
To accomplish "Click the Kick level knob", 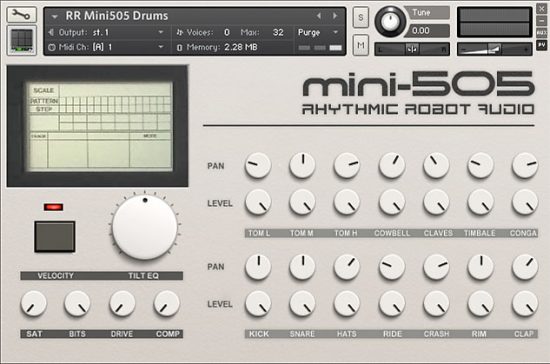I will click(x=258, y=303).
